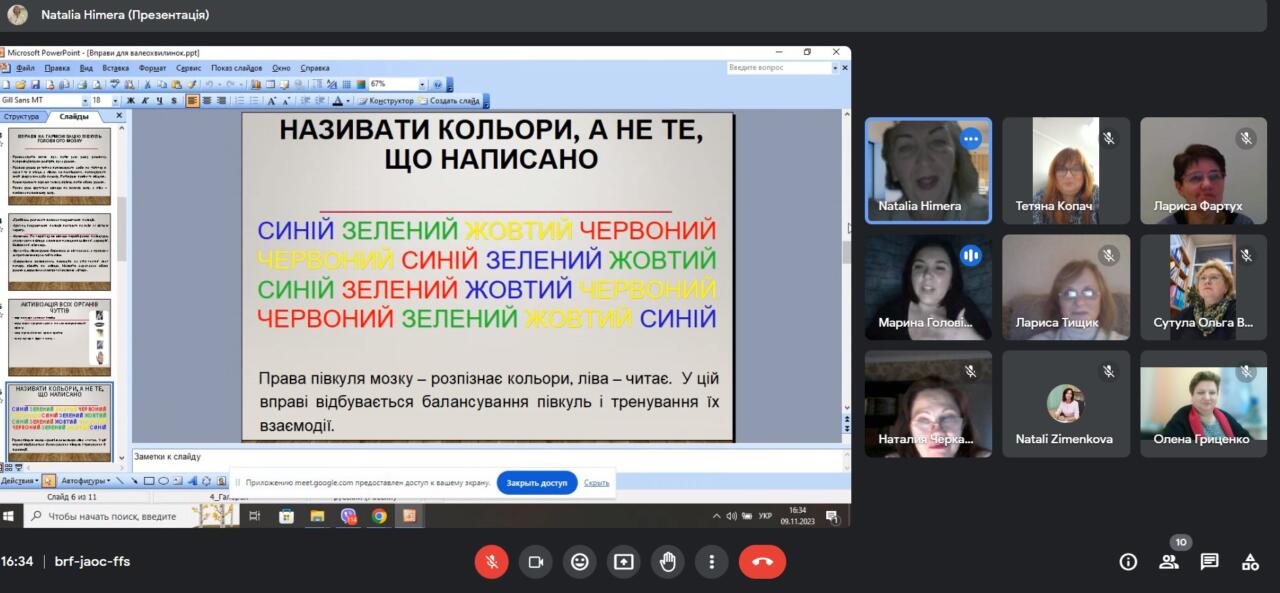1280x593 pixels.
Task: Open the Вставка menu
Action: 115,68
